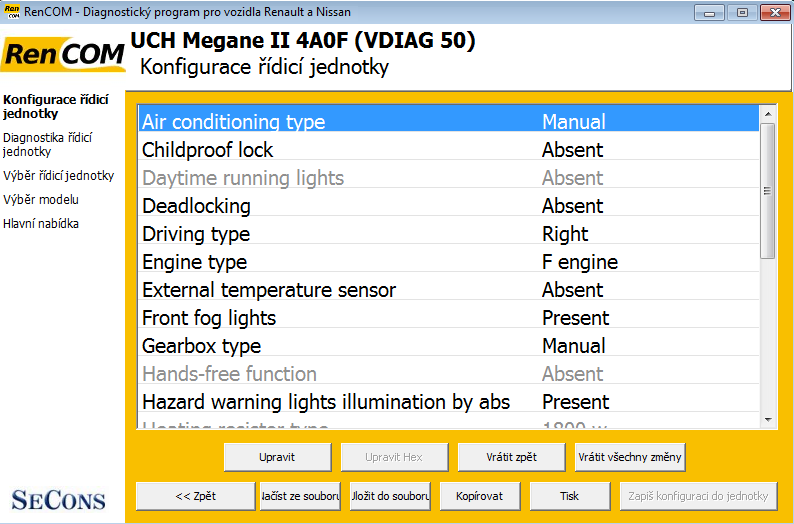
Task: Click the scrollbar down arrow in list
Action: point(768,421)
